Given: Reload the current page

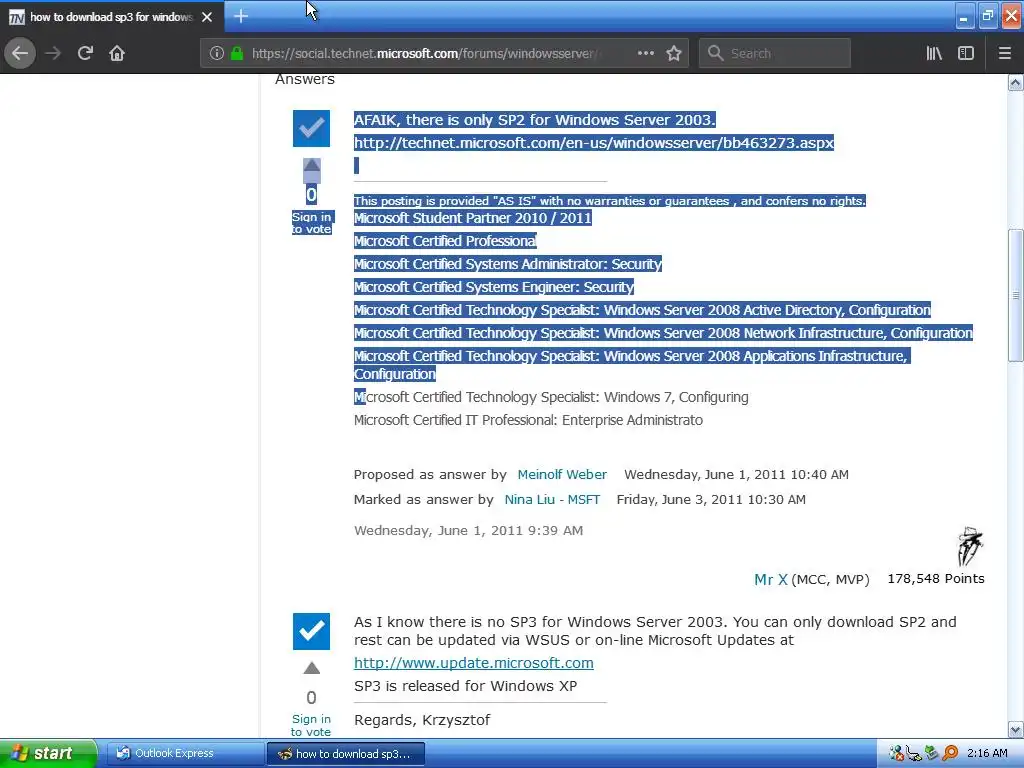Looking at the screenshot, I should (x=85, y=53).
